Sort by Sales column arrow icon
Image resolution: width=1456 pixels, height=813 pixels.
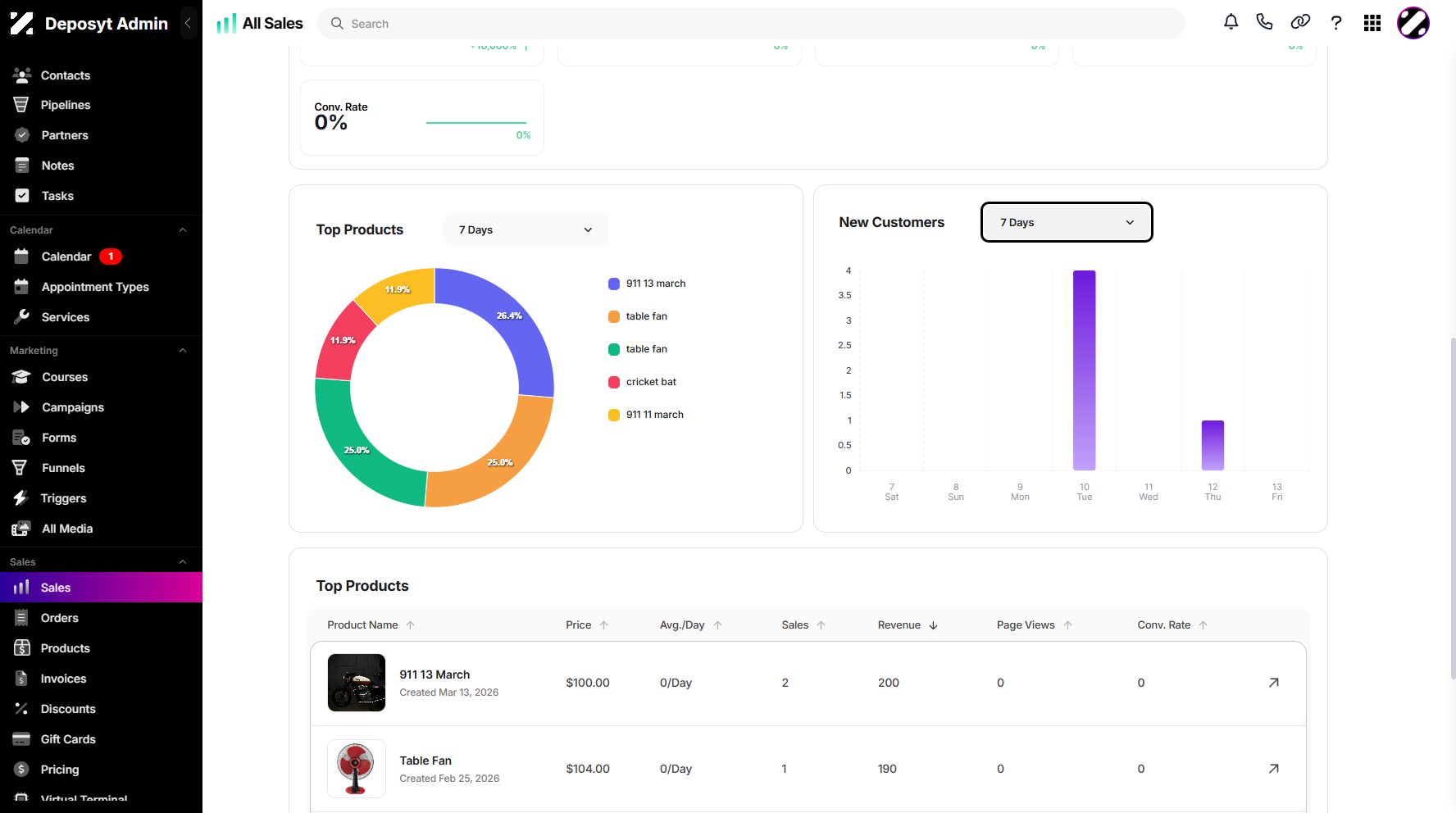(821, 625)
